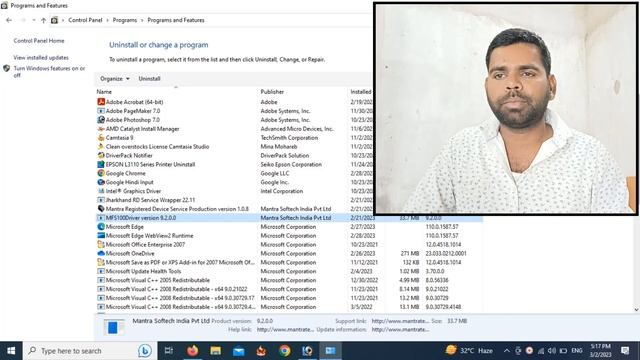This screenshot has height=360, width=640.
Task: Sort by the Name column header
Action: [104, 92]
